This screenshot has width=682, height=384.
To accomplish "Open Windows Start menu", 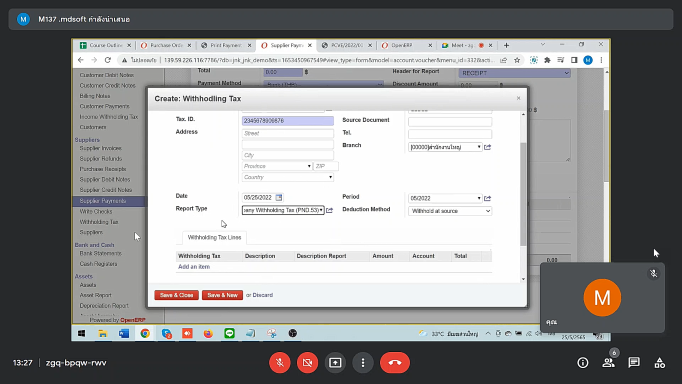I will 81,334.
